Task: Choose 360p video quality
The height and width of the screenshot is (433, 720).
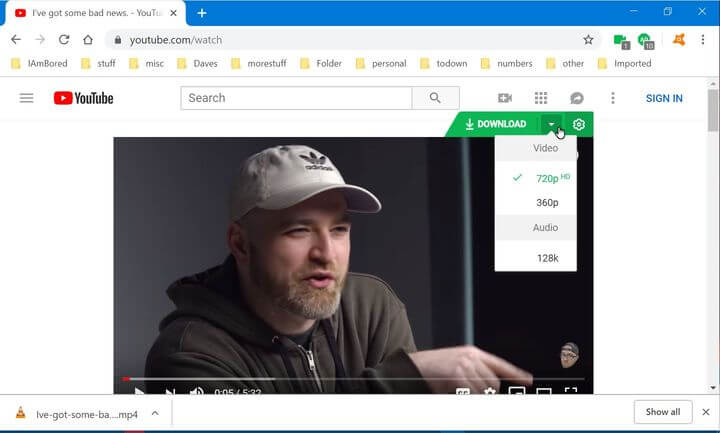Action: coord(536,202)
